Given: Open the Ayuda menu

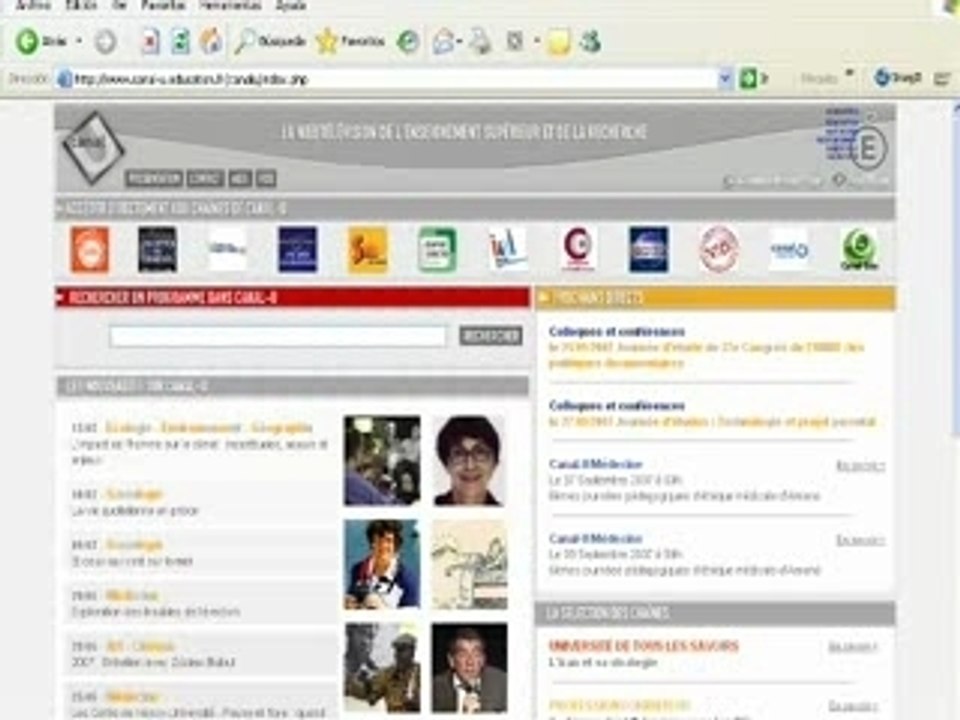Looking at the screenshot, I should click(x=291, y=5).
